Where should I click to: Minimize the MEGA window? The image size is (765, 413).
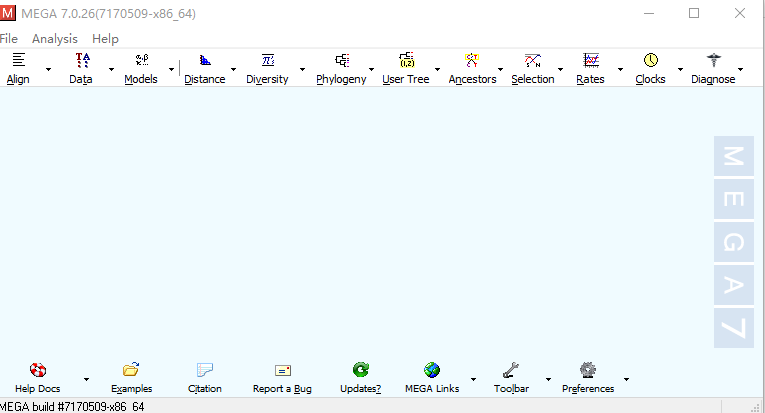point(649,13)
